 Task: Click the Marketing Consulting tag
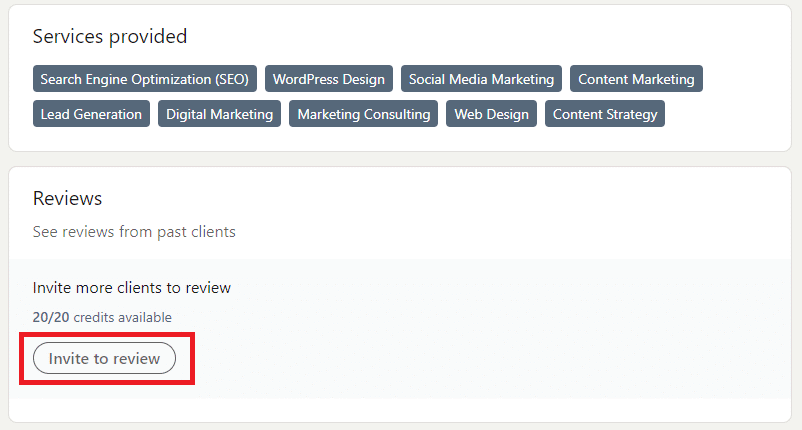364,114
